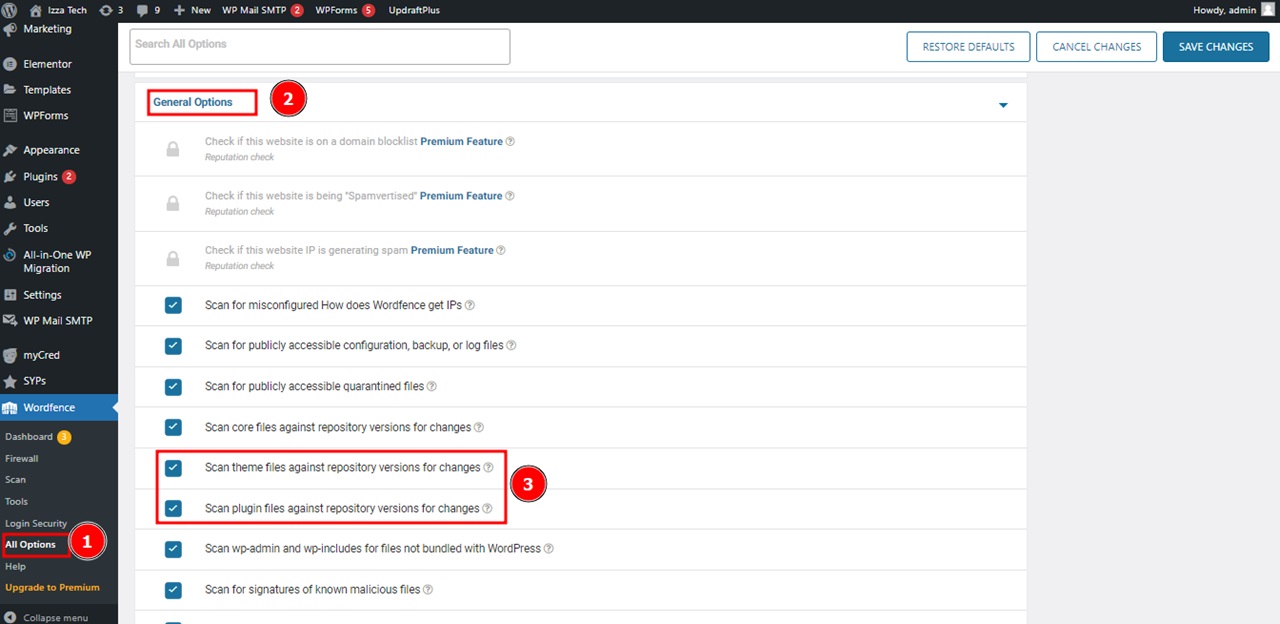The height and width of the screenshot is (624, 1280).
Task: Click help icon for theme files scan option
Action: click(x=488, y=467)
